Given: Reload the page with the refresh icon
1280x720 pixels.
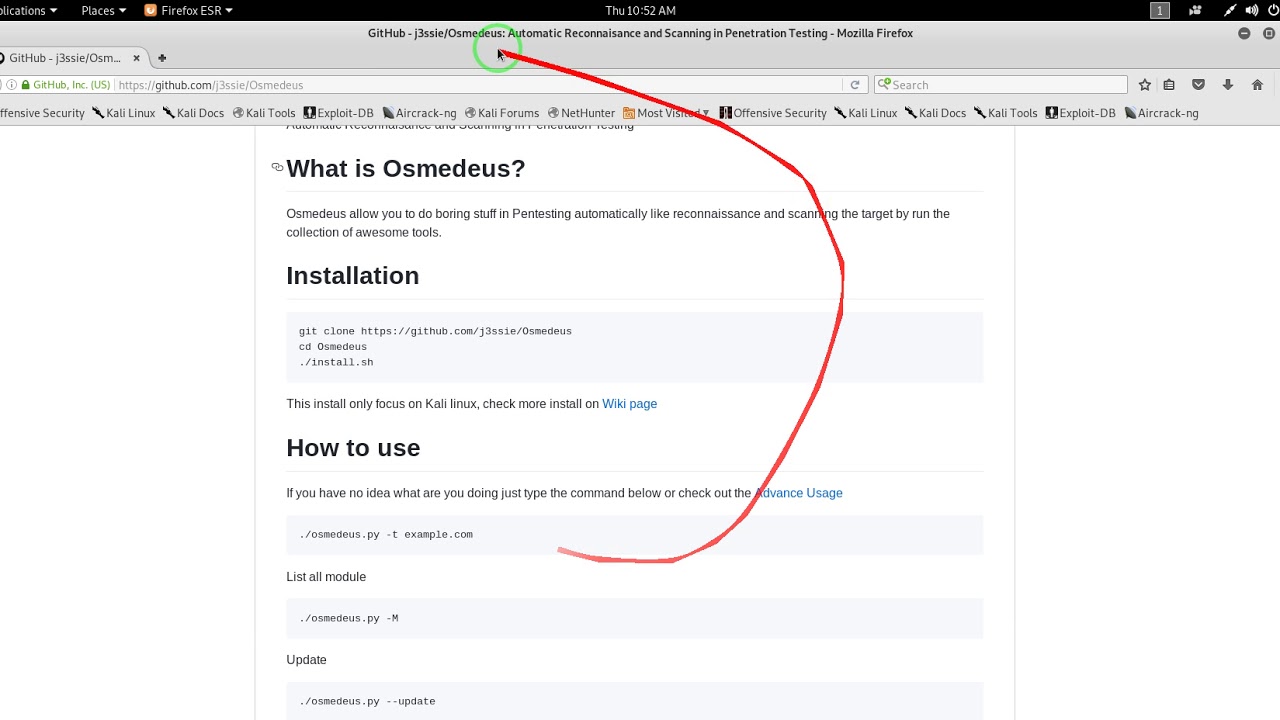Looking at the screenshot, I should (855, 85).
